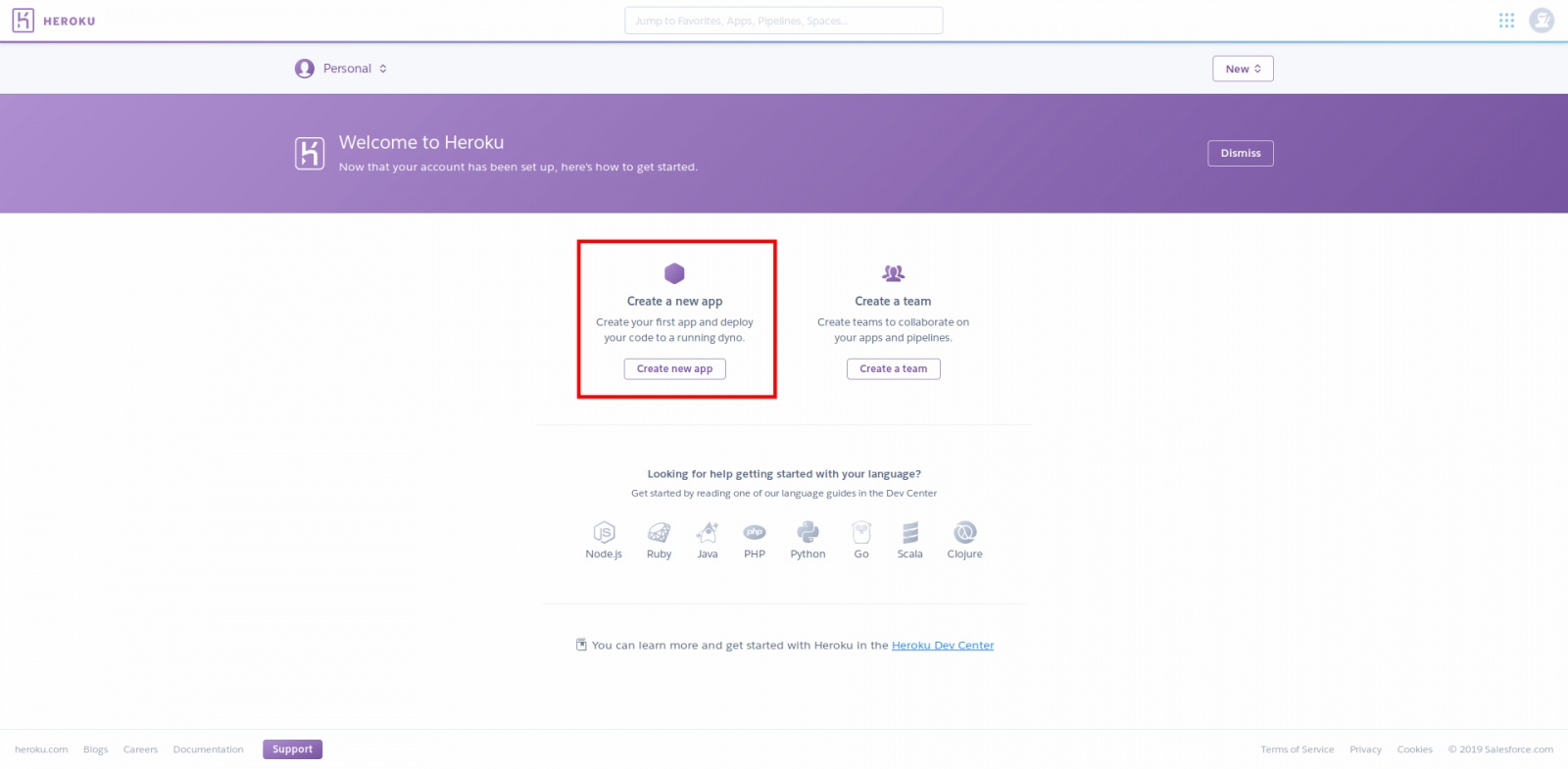Click the purple hexagon app icon
Screen dimensions: 1568x769
(x=674, y=273)
